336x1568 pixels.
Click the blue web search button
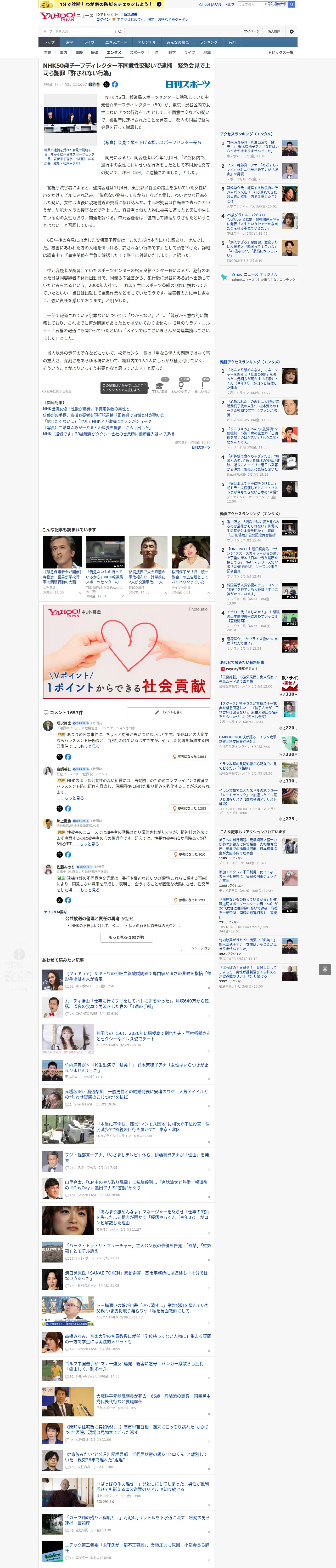pos(292,4)
